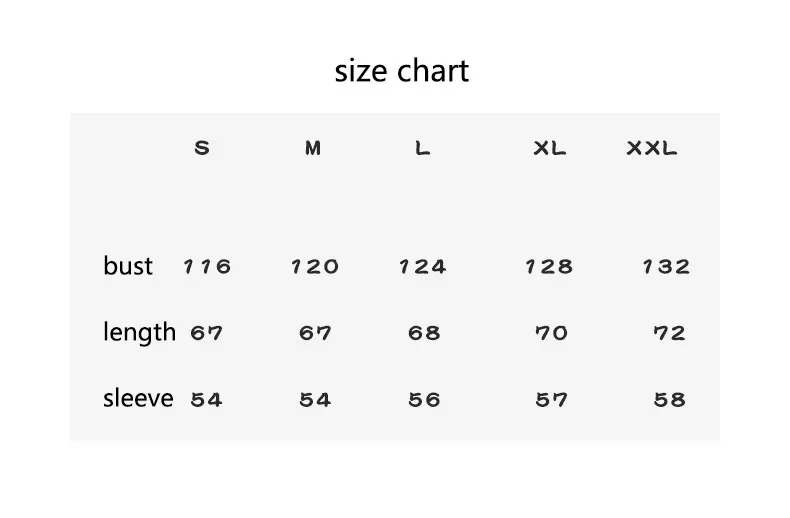Click the "sleeve" row label
Image resolution: width=790 pixels, height=518 pixels.
138,399
